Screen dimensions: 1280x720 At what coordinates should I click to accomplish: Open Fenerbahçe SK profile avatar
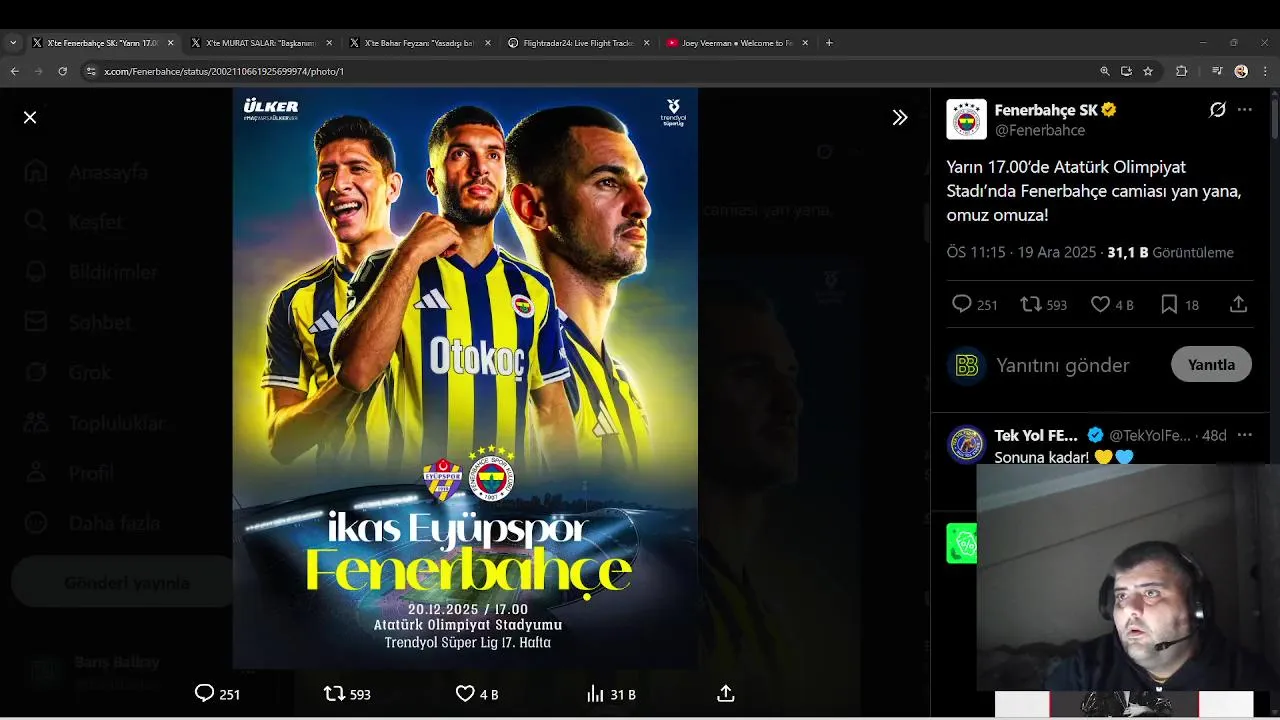[966, 119]
